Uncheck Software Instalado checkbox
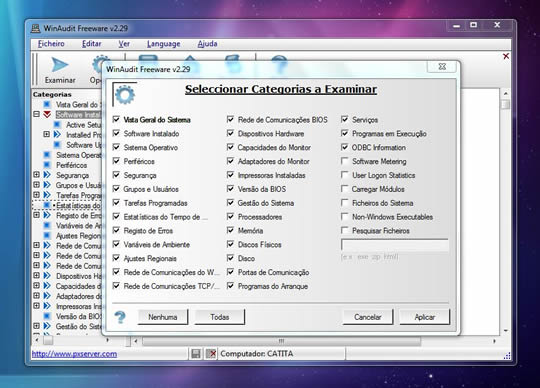The height and width of the screenshot is (388, 540). 116,133
